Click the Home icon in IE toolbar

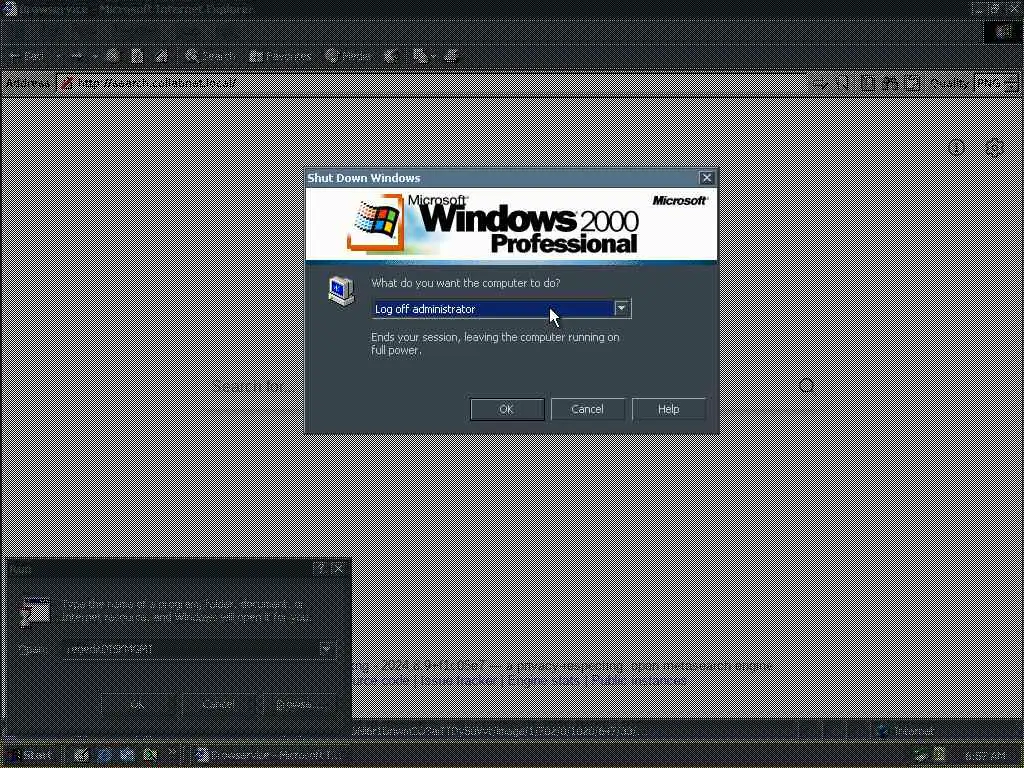(x=161, y=56)
